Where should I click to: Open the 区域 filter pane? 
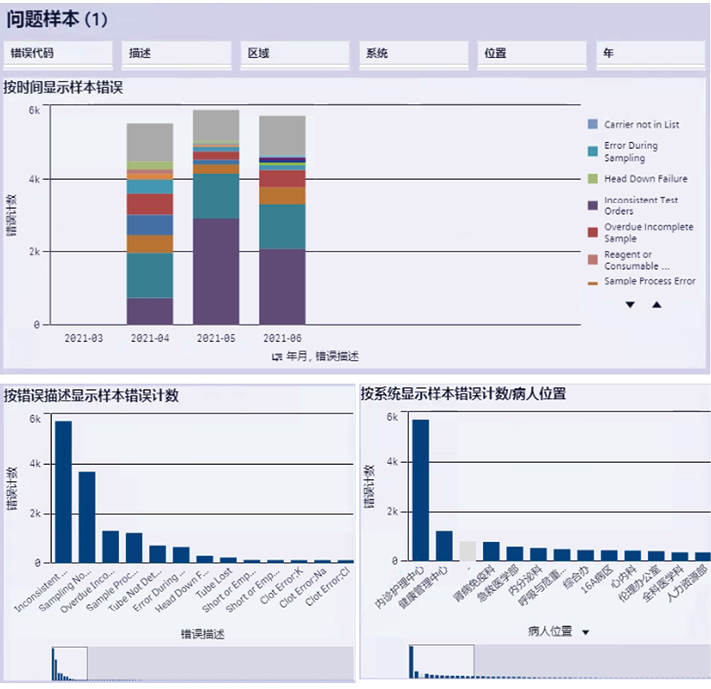(292, 53)
